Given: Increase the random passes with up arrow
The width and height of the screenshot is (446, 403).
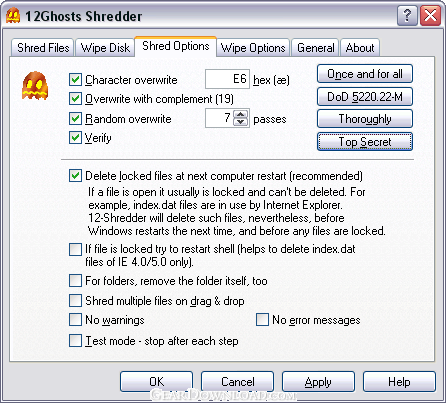Looking at the screenshot, I should pyautogui.click(x=241, y=114).
